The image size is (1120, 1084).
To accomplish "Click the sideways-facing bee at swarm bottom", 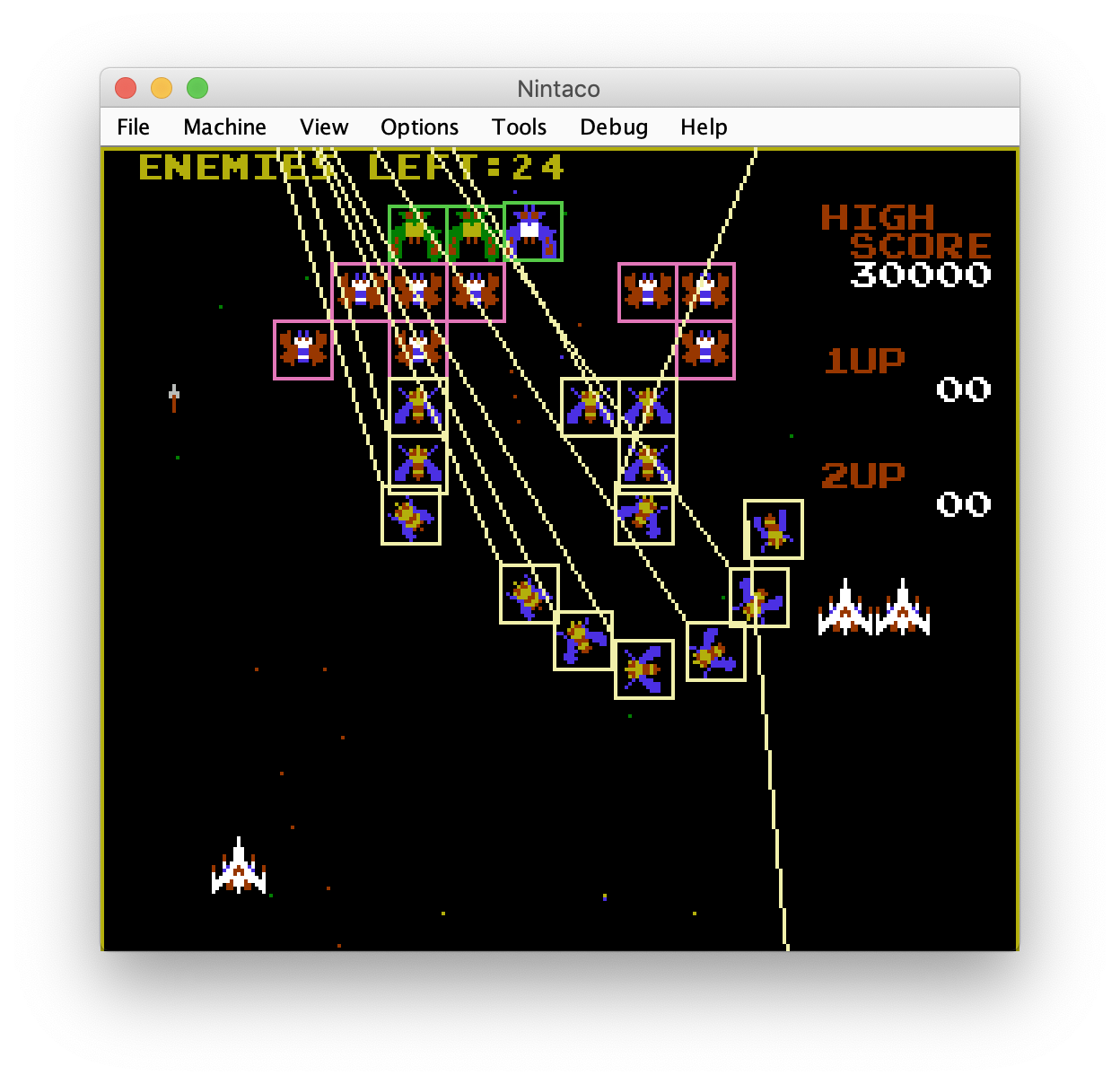I will pyautogui.click(x=644, y=669).
